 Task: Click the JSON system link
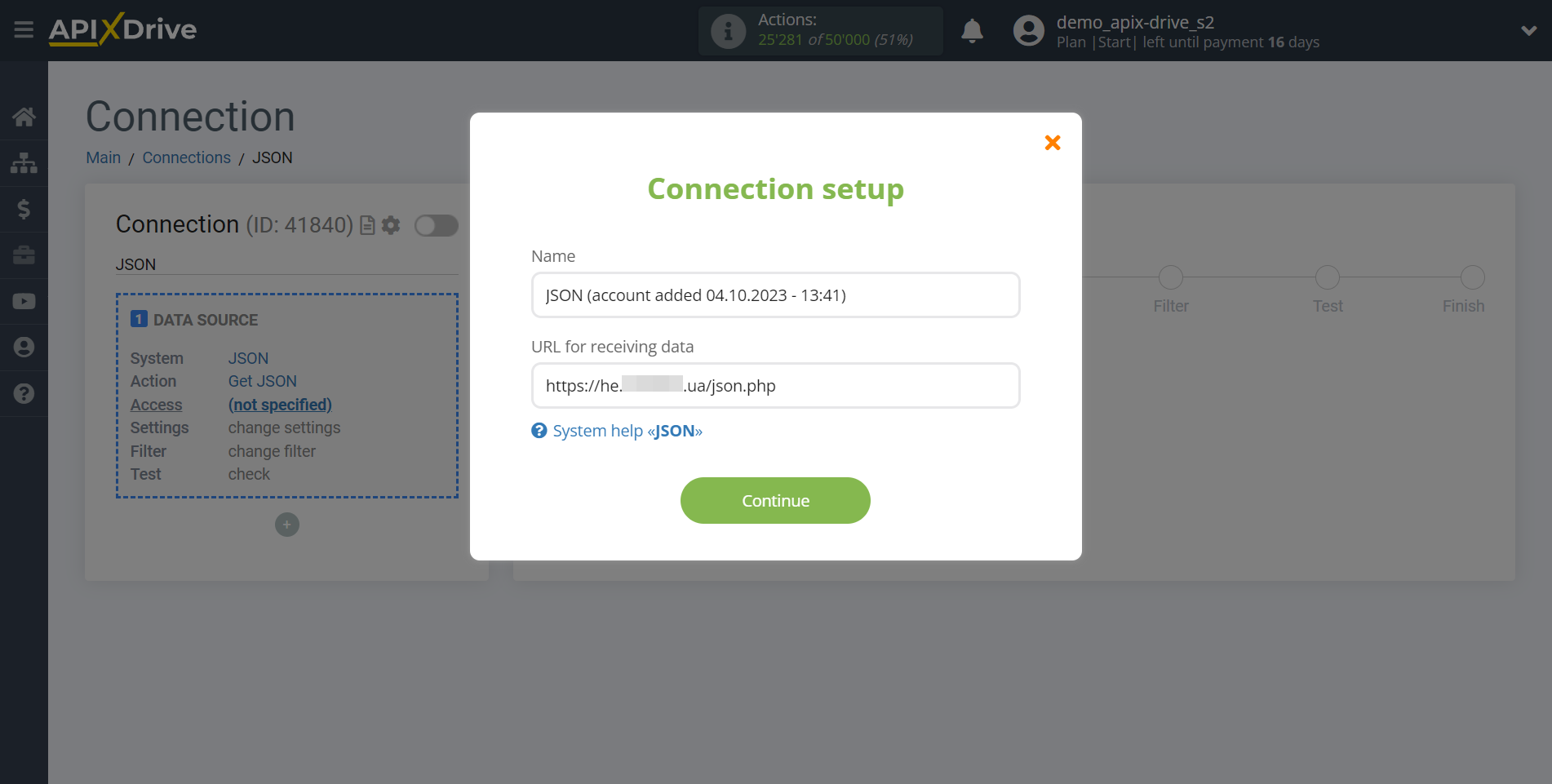click(x=248, y=358)
